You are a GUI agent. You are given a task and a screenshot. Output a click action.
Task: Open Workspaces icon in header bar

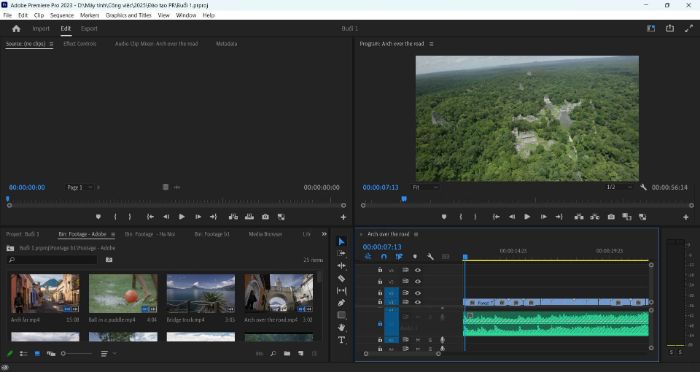pos(651,29)
